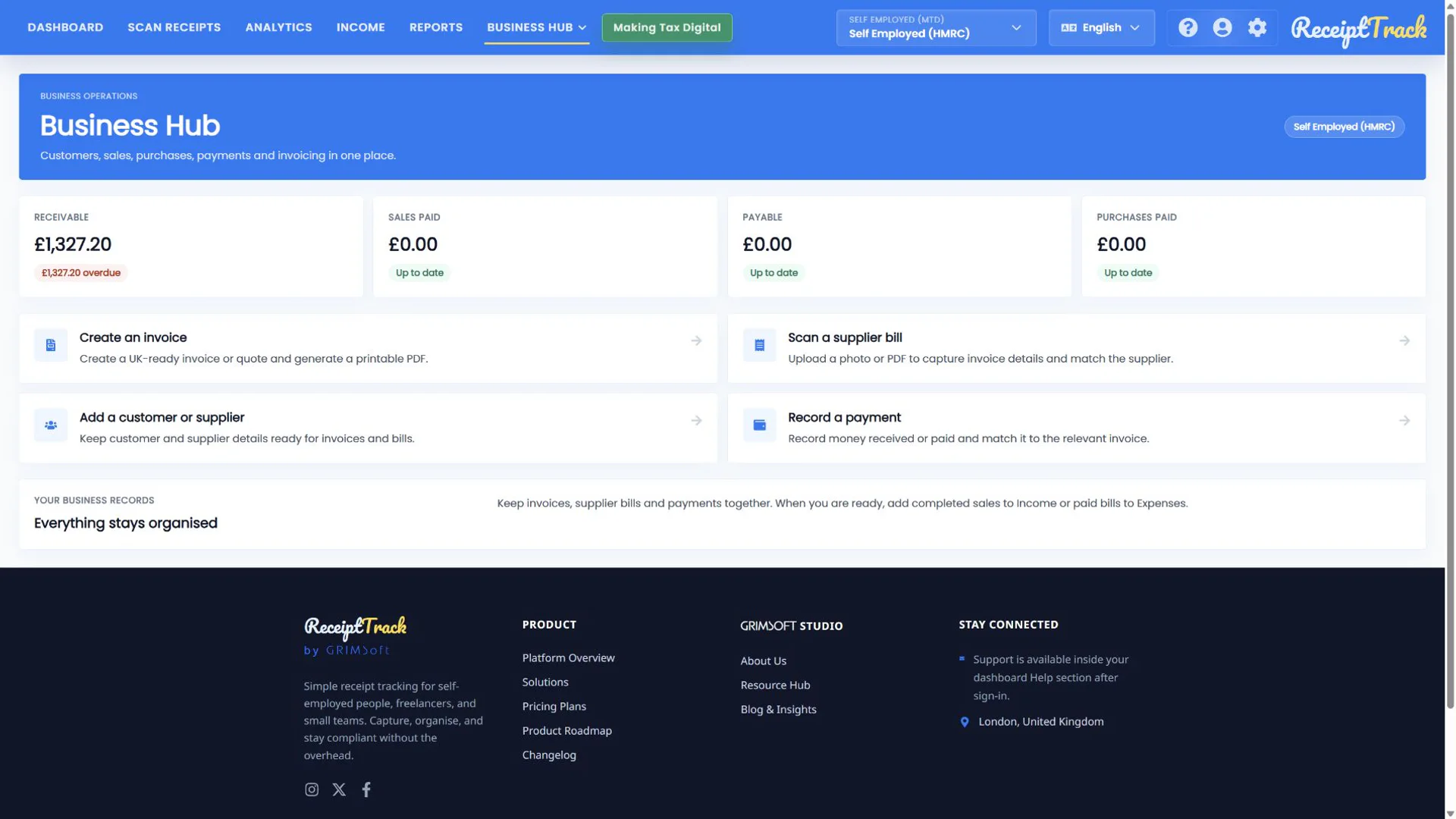
Task: Click the Scan a supplier bill icon
Action: (x=759, y=345)
